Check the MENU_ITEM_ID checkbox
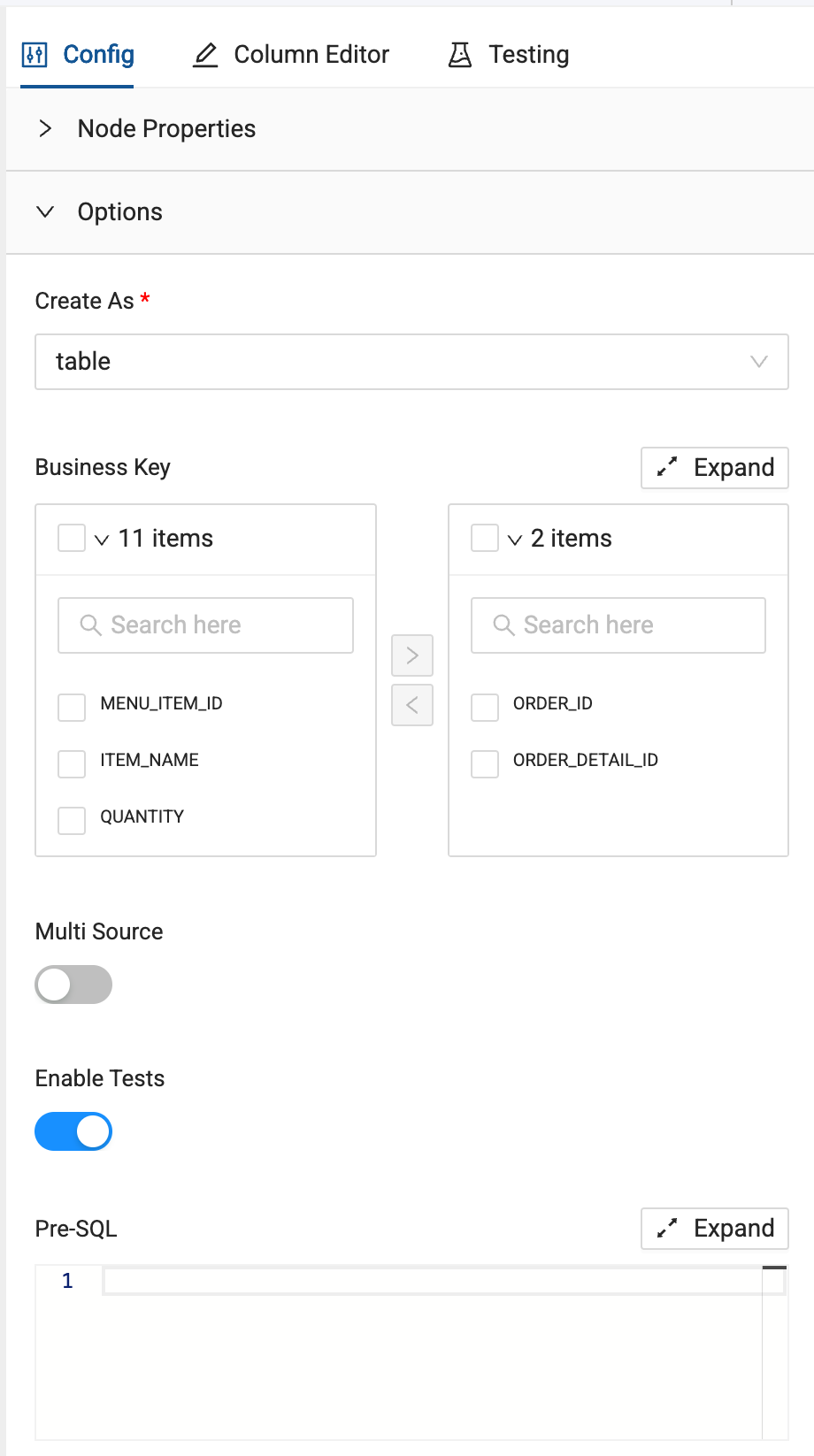 point(72,707)
